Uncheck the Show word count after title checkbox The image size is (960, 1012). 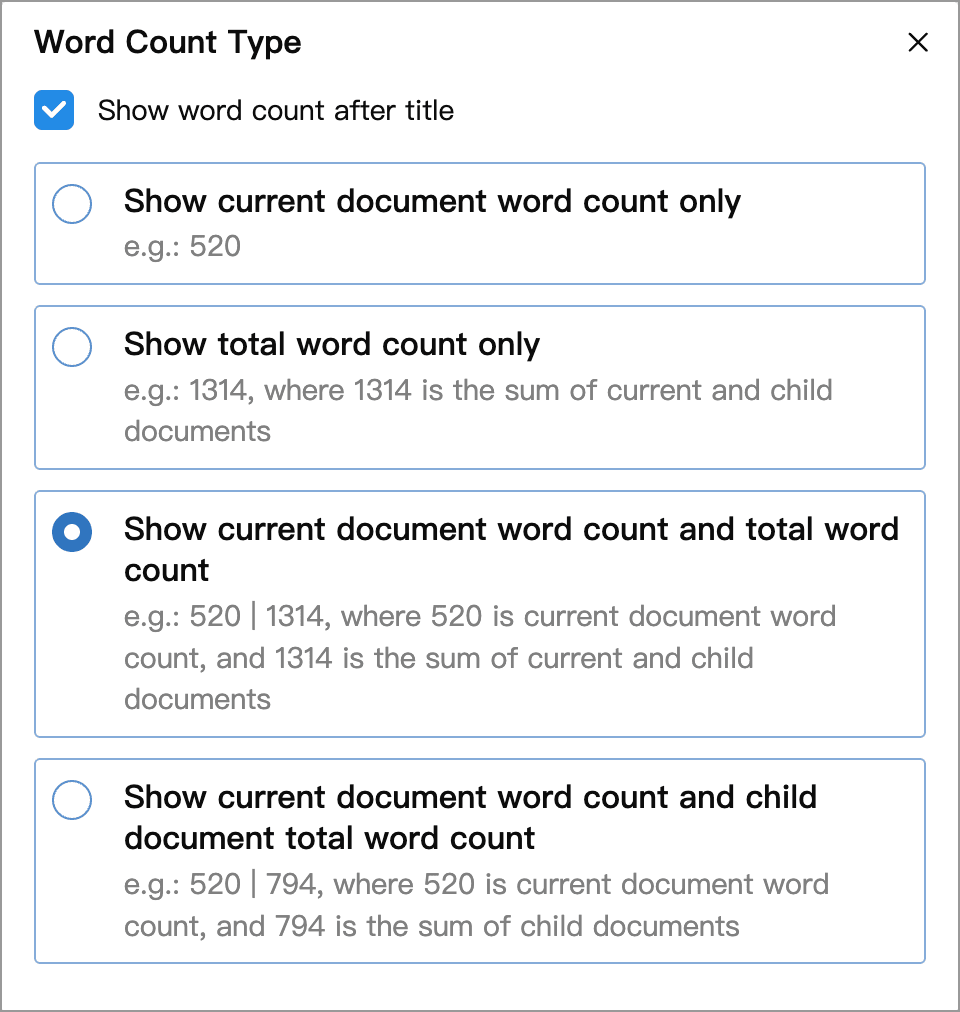coord(54,110)
